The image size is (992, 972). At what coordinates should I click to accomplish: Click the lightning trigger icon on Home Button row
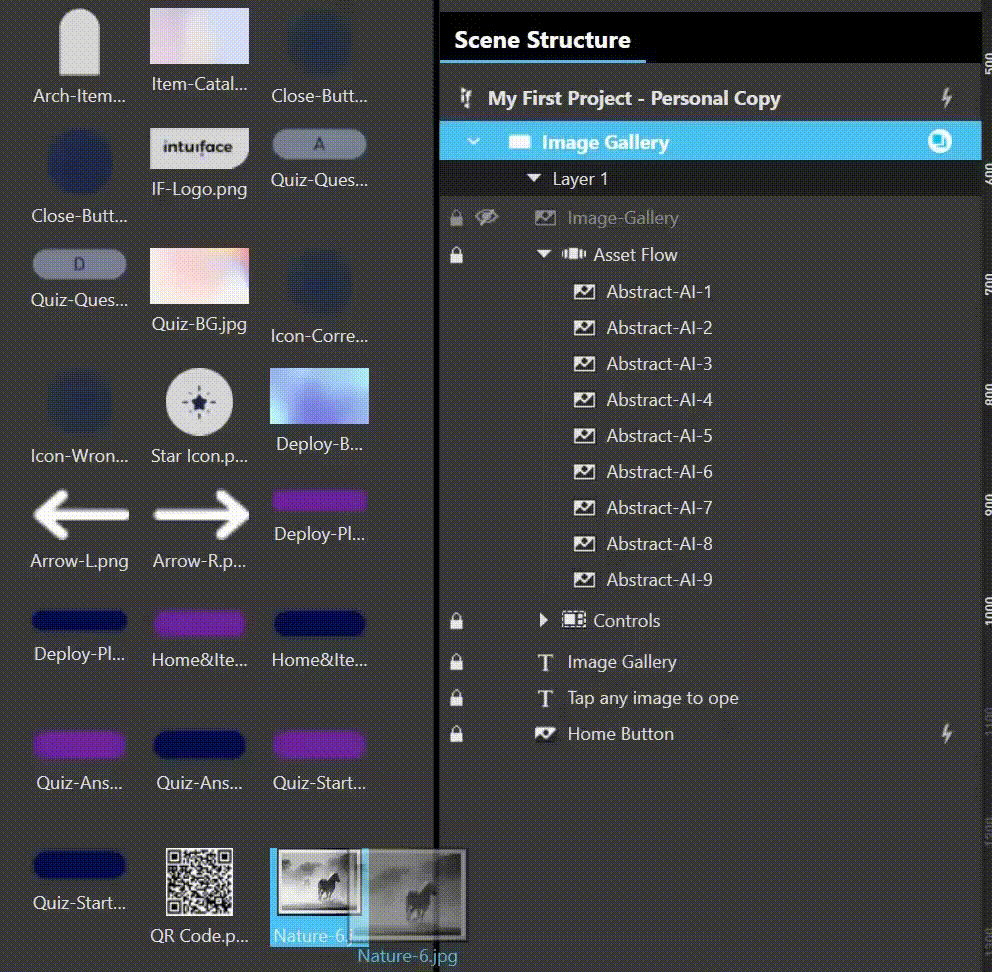point(947,734)
